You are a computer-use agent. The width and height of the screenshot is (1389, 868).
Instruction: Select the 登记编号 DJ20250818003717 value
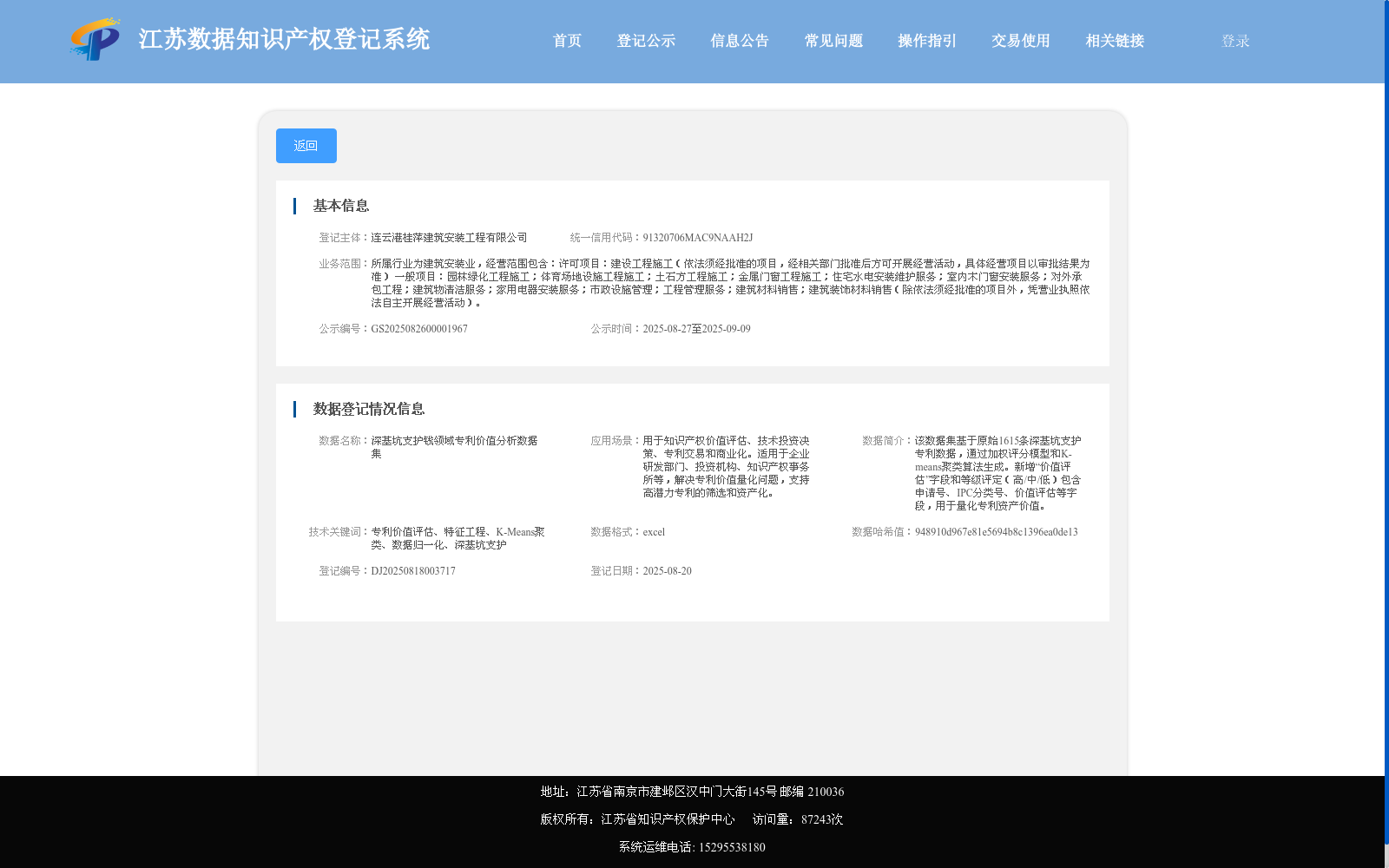(413, 571)
